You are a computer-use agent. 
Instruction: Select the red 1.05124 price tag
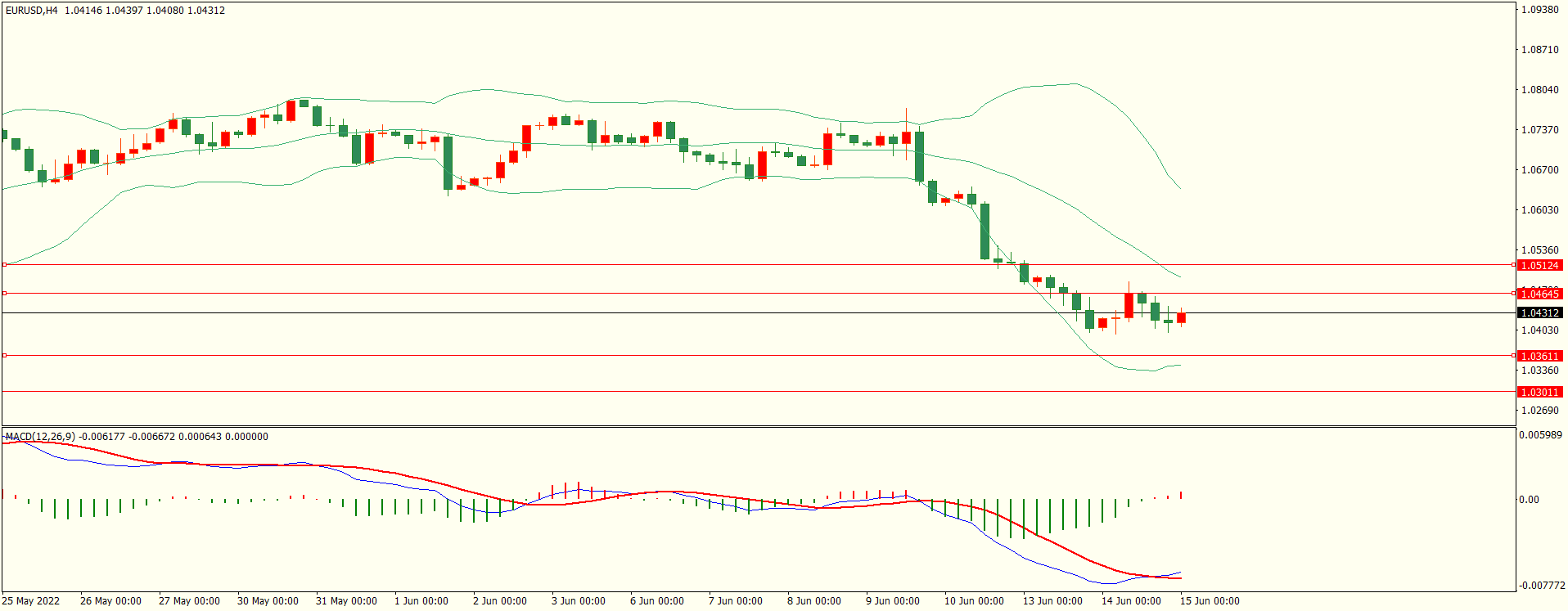coord(1539,266)
